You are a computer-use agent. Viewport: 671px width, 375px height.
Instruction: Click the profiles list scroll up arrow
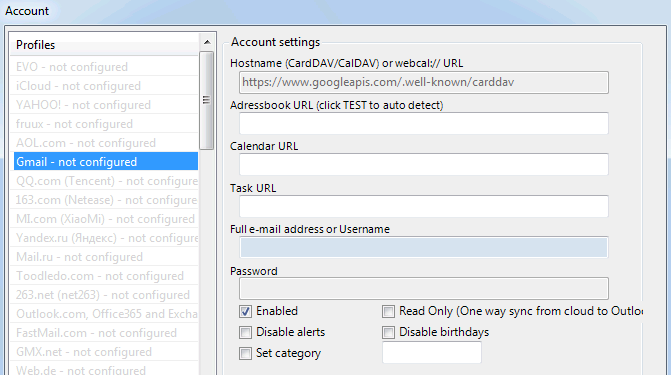207,42
